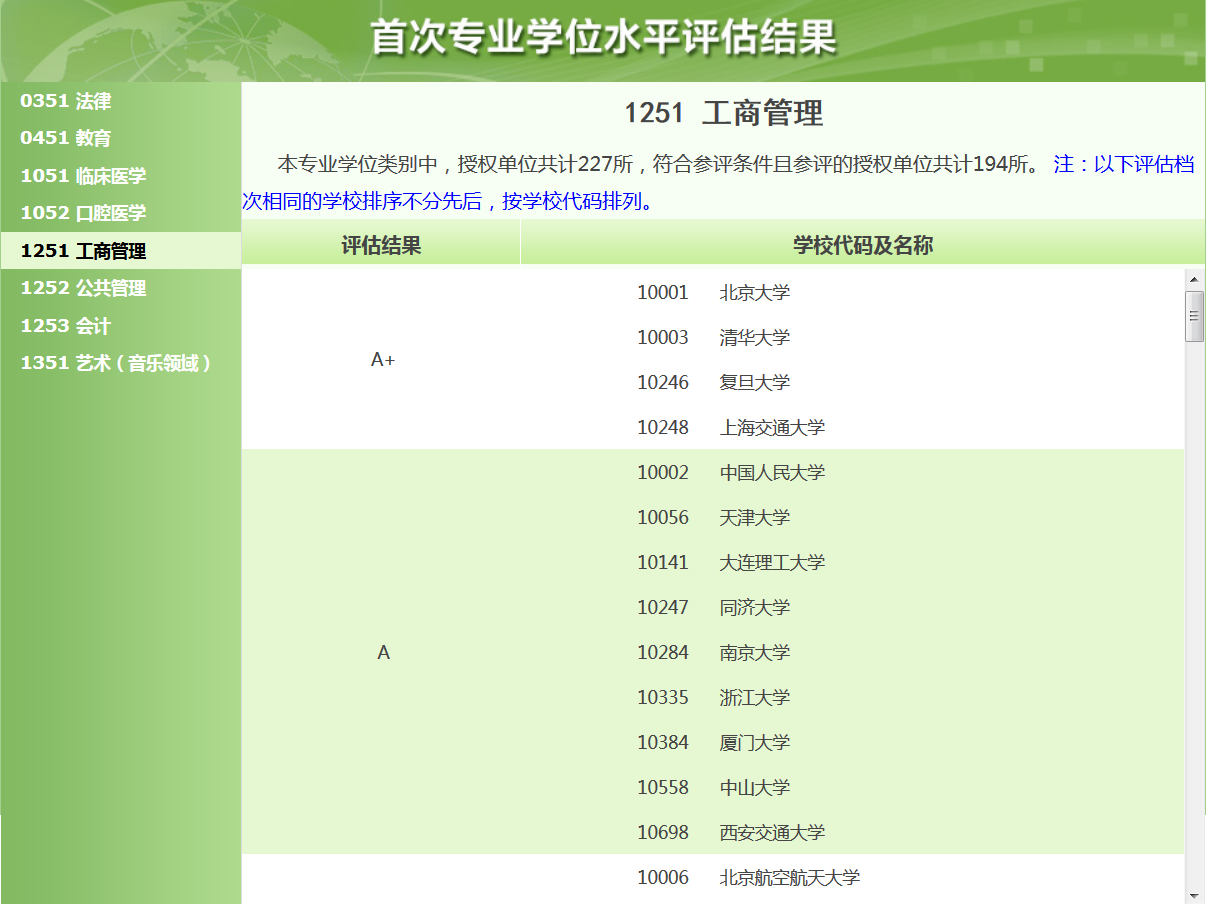The width and height of the screenshot is (1207, 904).
Task: Click the 学校代码及名称 column header
Action: point(862,245)
